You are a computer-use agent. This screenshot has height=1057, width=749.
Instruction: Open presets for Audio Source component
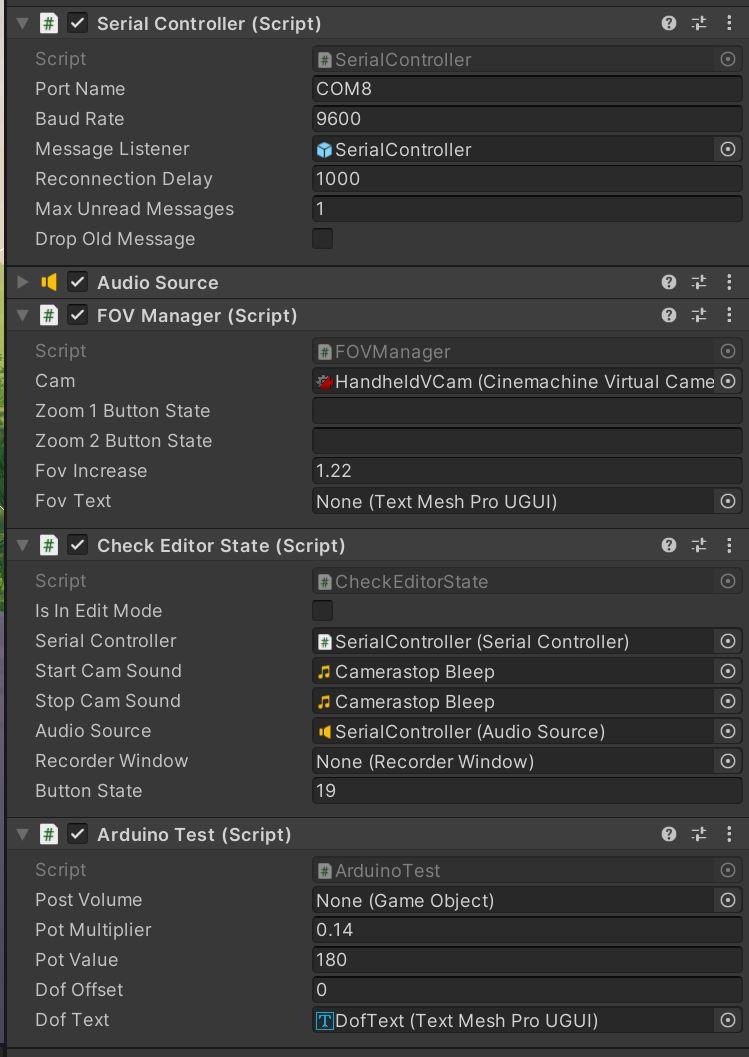click(x=699, y=282)
